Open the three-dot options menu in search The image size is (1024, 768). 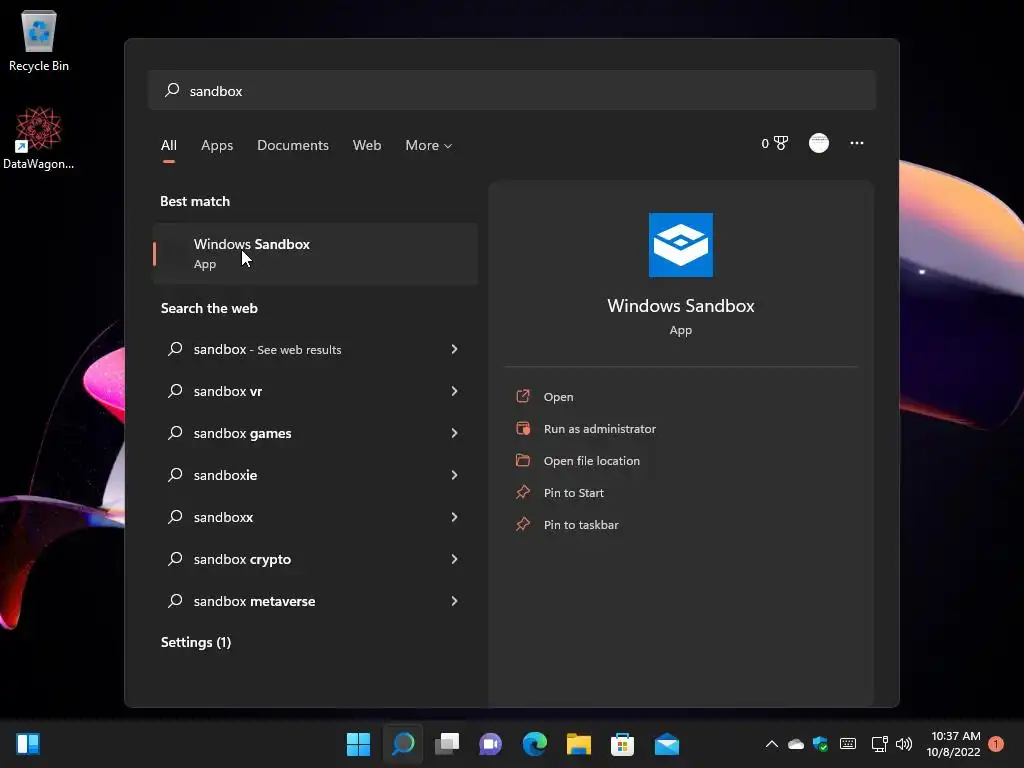857,143
